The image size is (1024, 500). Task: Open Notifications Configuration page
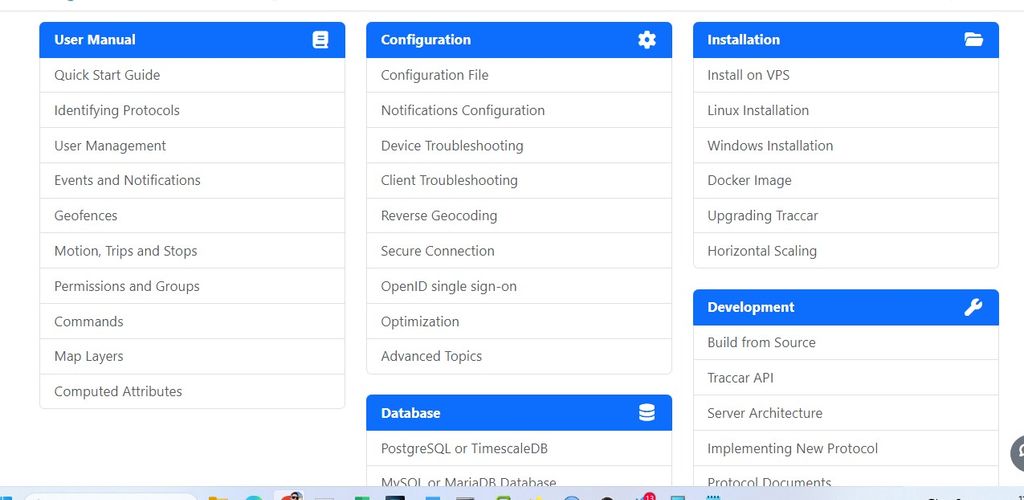(x=519, y=110)
